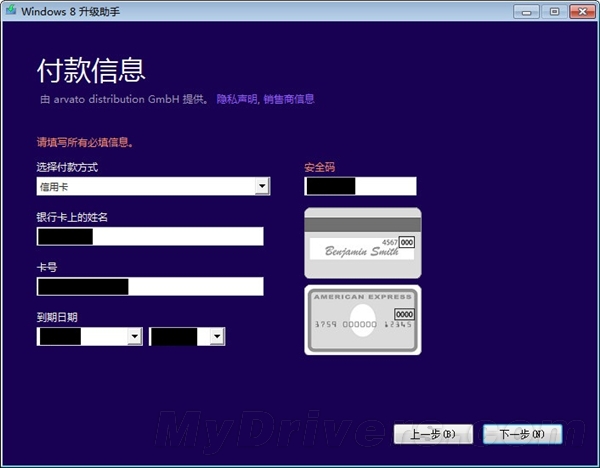
Task: Proceed with the 下一步(N) button
Action: [521, 434]
